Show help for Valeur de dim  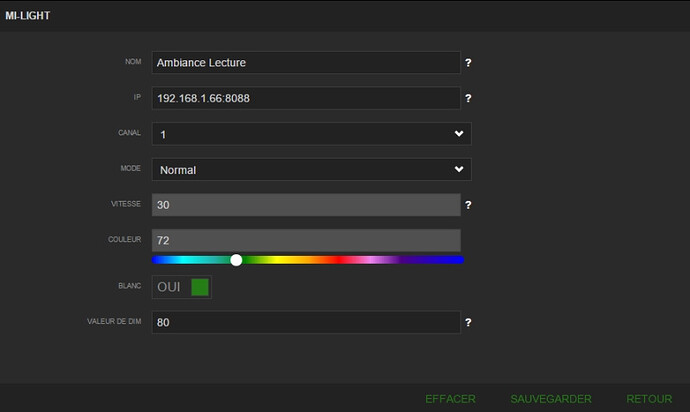(x=468, y=323)
